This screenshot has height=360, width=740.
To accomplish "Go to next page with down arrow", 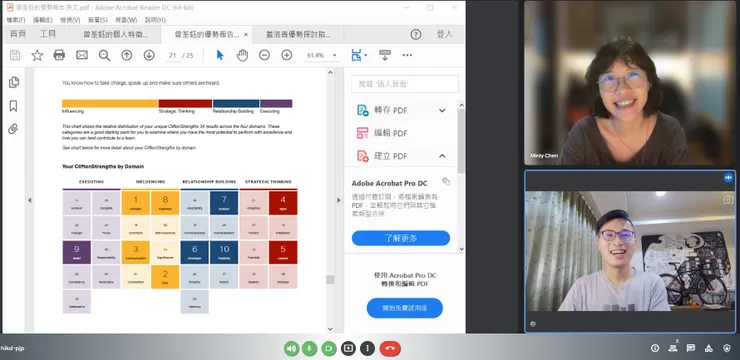I will [x=149, y=55].
